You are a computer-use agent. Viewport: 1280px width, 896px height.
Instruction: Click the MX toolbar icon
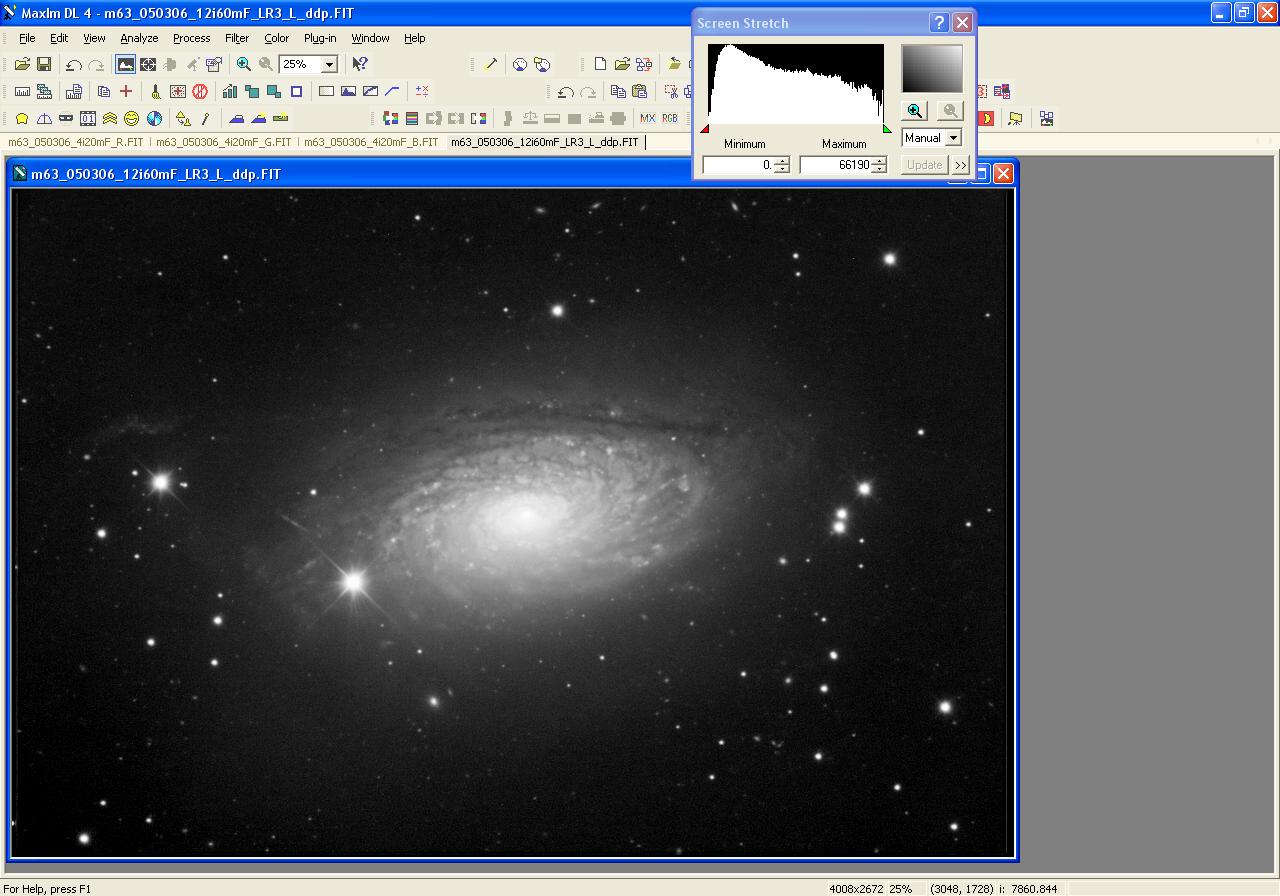(x=647, y=118)
